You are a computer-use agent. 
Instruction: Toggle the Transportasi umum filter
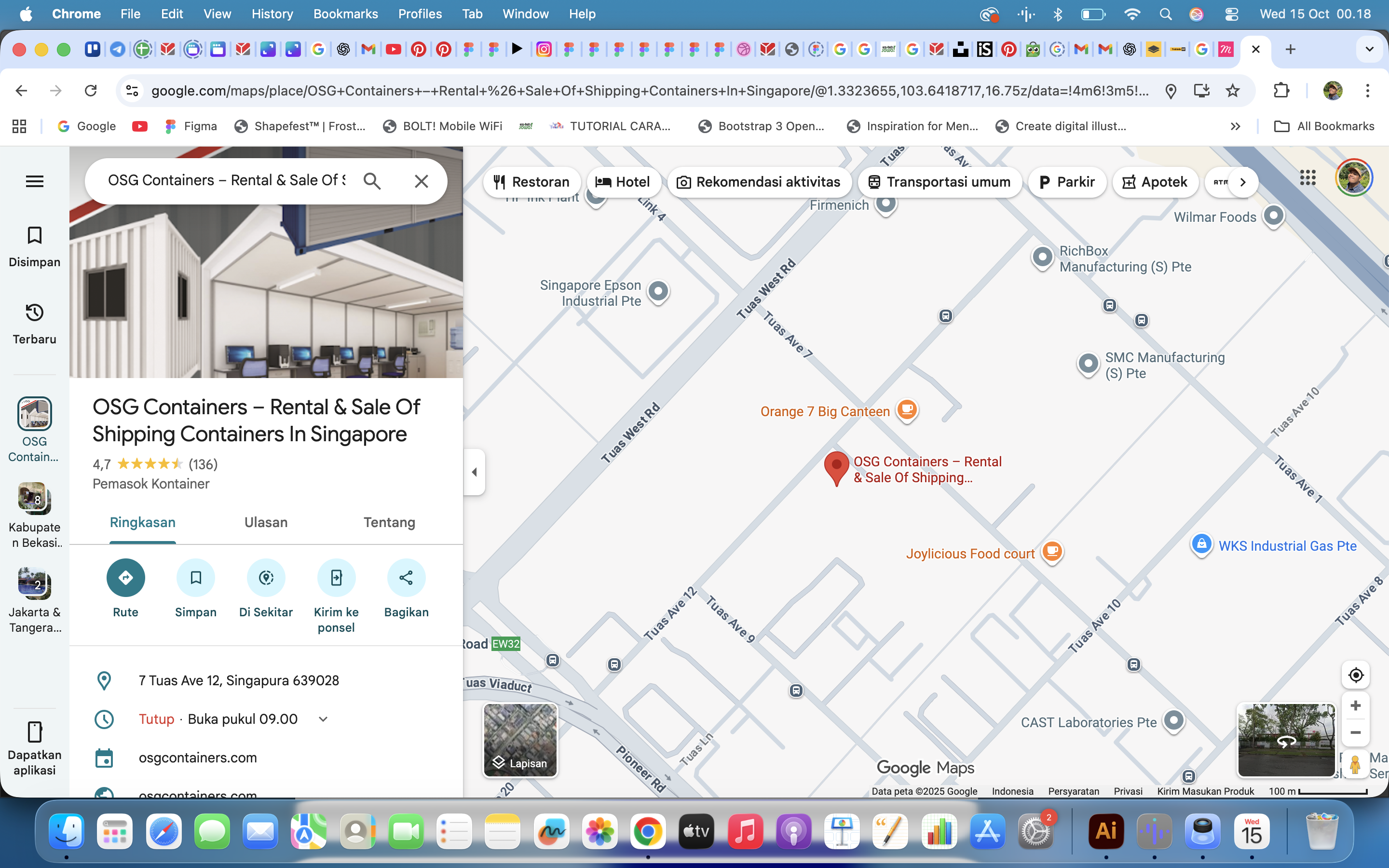pyautogui.click(x=940, y=182)
